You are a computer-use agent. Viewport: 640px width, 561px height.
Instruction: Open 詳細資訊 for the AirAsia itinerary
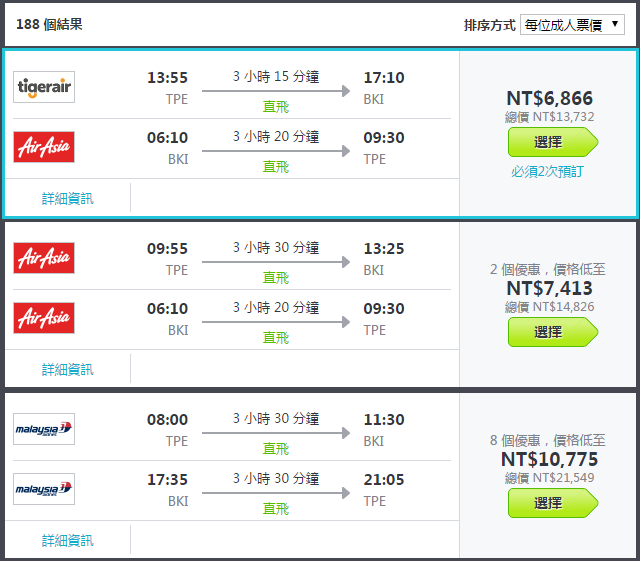click(x=68, y=370)
